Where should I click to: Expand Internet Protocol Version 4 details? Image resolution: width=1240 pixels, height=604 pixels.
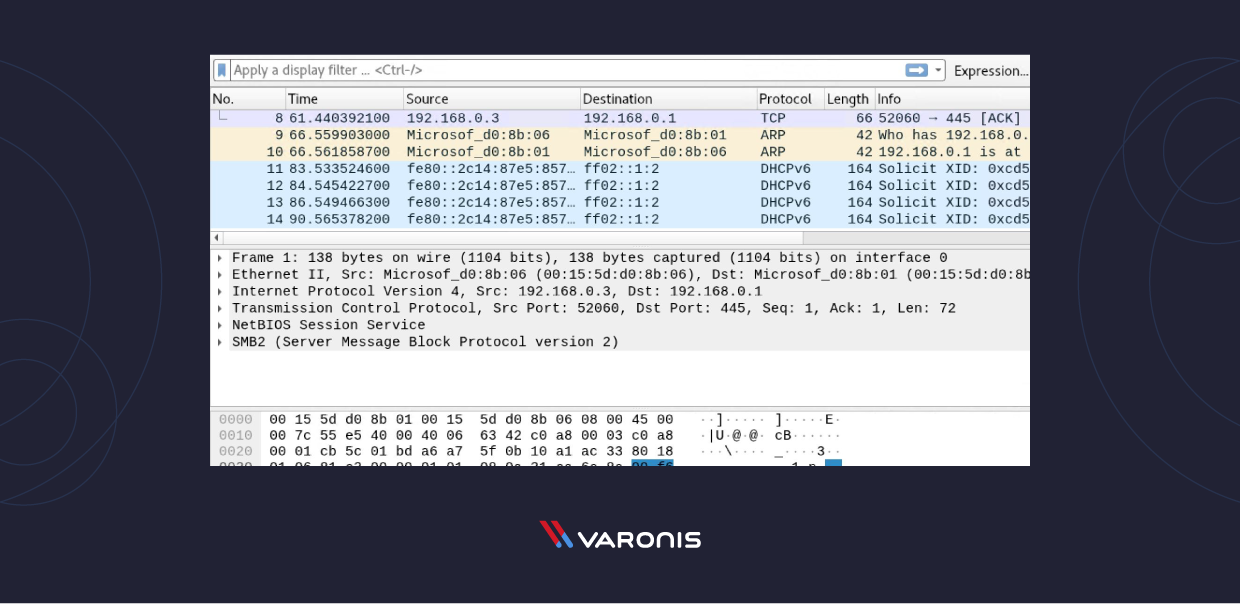pyautogui.click(x=219, y=291)
